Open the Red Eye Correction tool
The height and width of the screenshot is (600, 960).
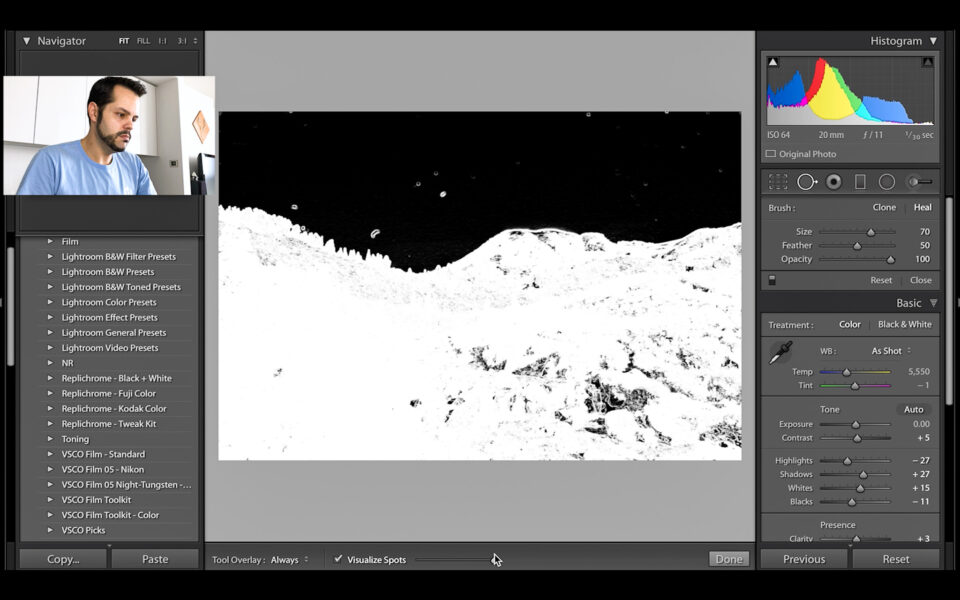tap(833, 181)
